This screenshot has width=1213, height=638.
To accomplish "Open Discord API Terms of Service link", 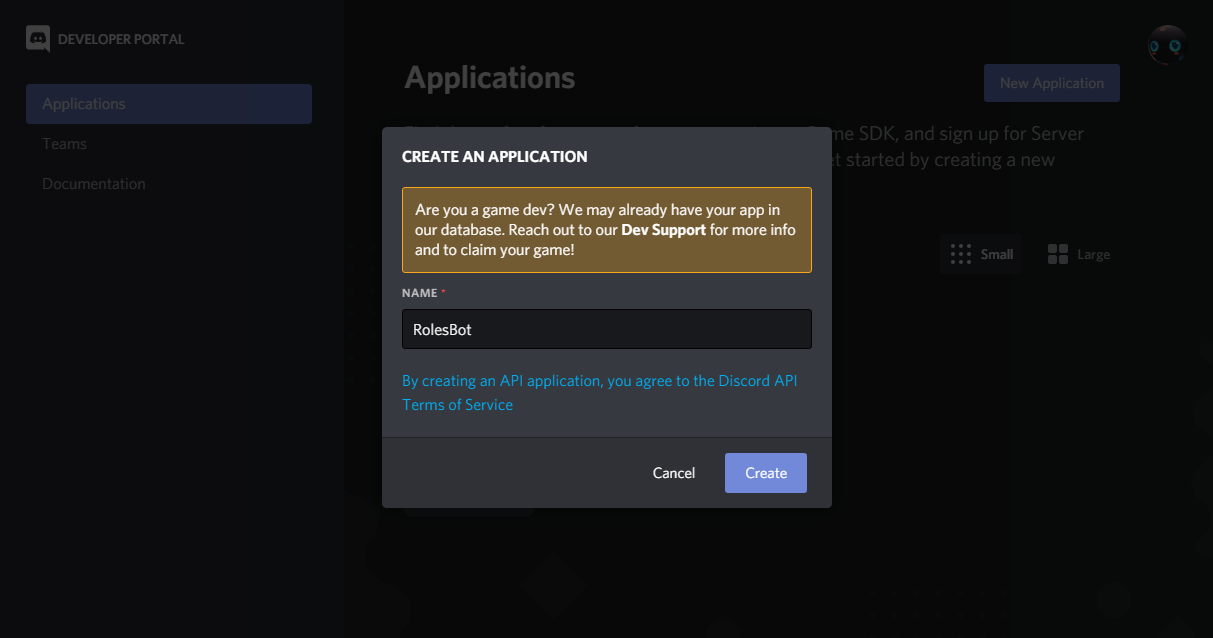I will click(599, 393).
